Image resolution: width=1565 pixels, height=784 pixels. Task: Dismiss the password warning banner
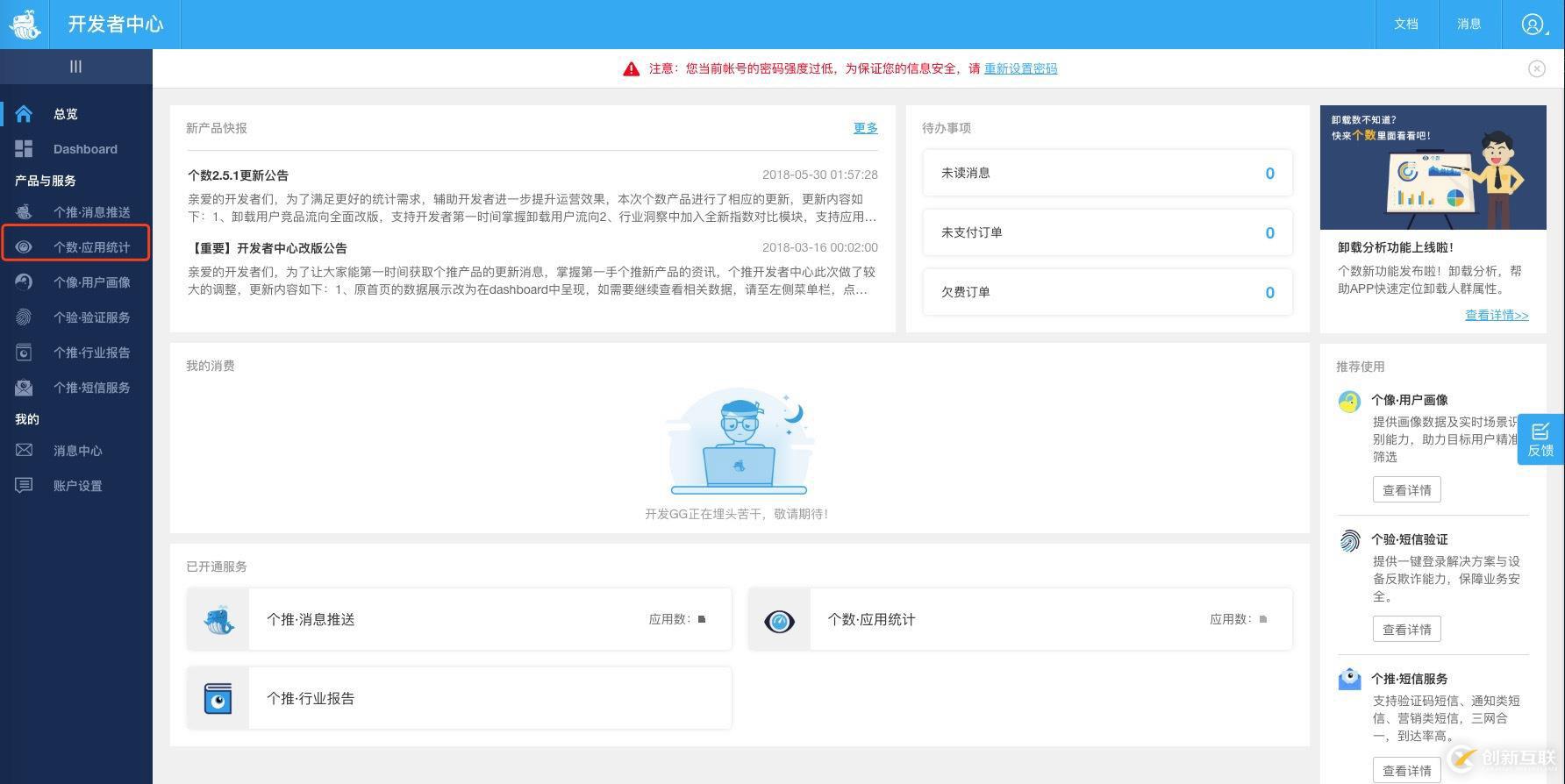click(1536, 68)
